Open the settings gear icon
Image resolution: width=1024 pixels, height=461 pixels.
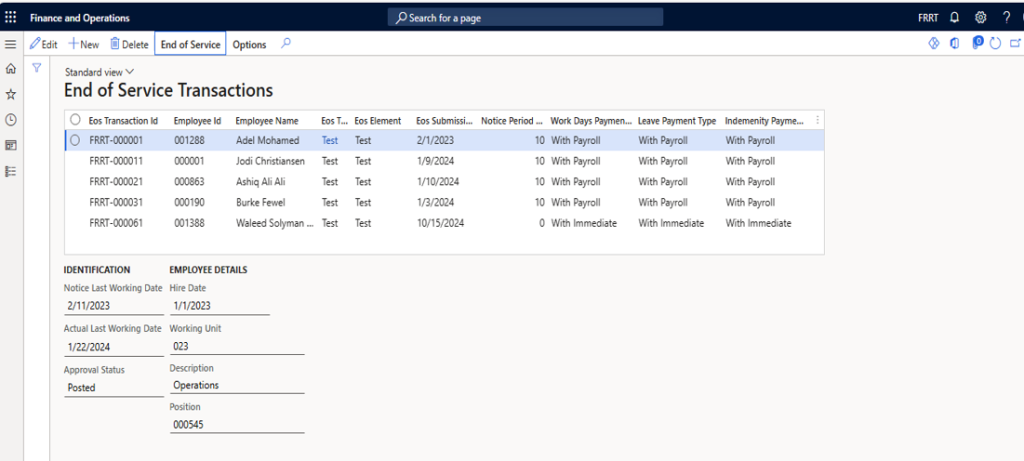[x=980, y=17]
